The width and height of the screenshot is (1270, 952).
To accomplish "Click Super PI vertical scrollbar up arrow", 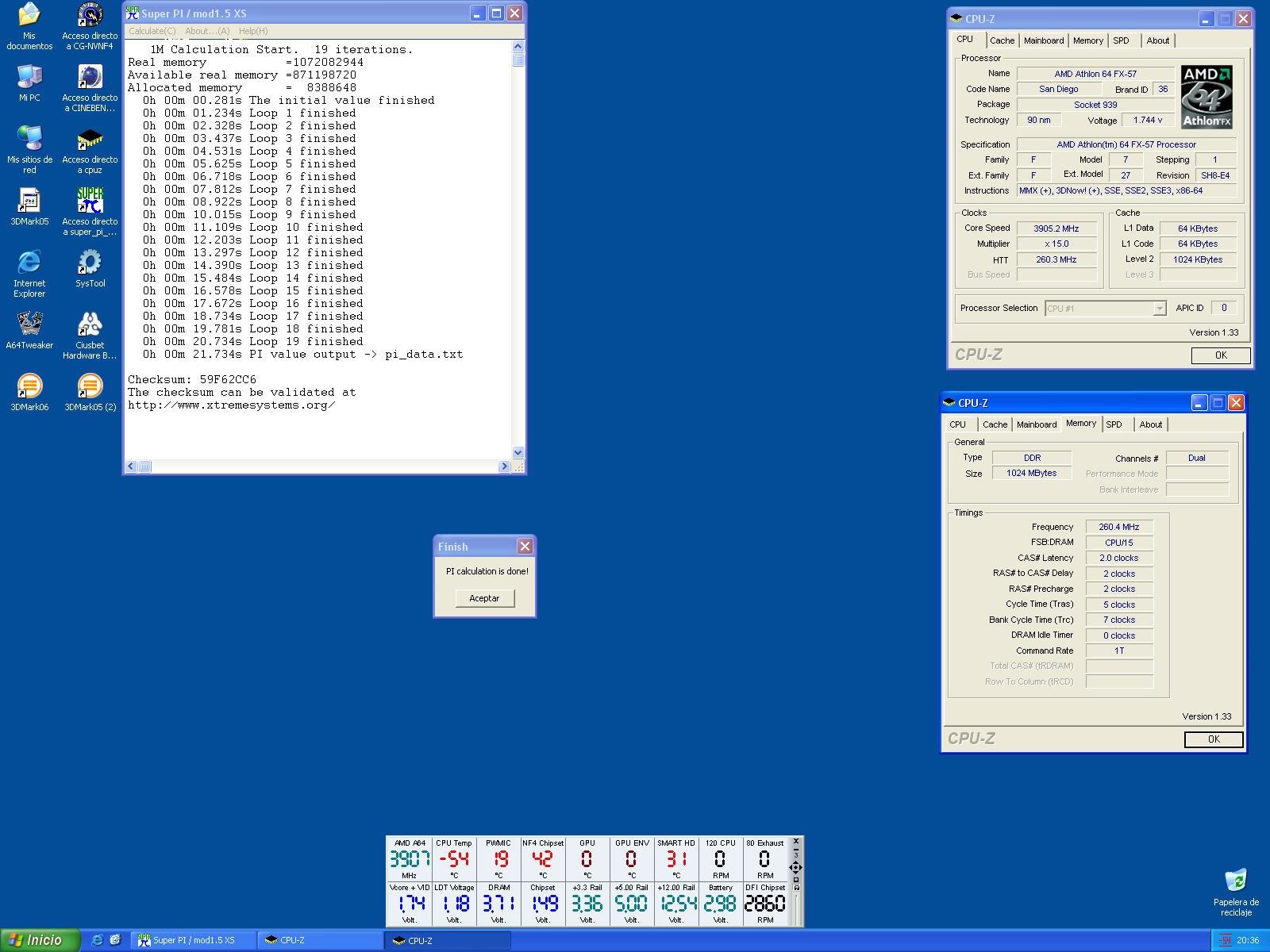I will [518, 47].
